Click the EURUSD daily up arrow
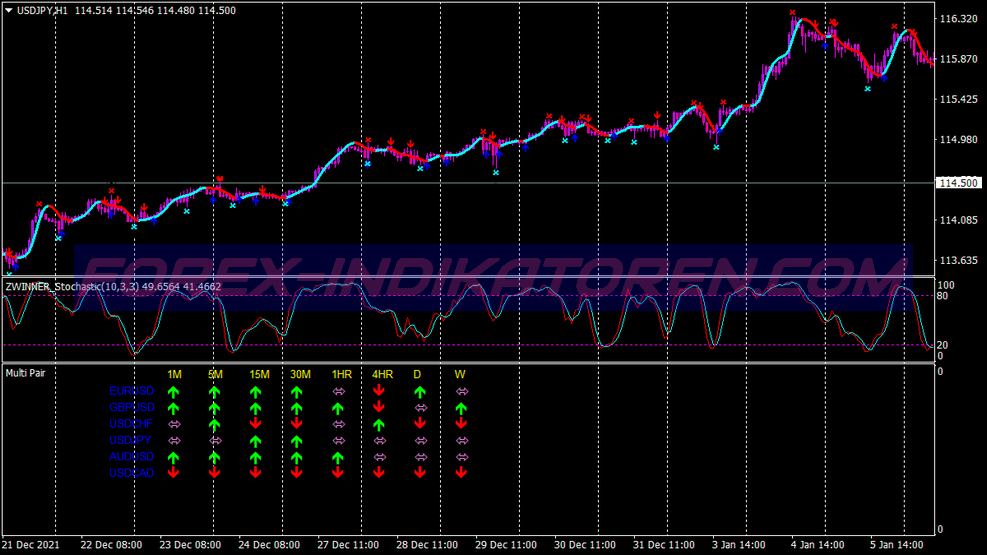Viewport: 987px width, 555px height. [x=420, y=391]
